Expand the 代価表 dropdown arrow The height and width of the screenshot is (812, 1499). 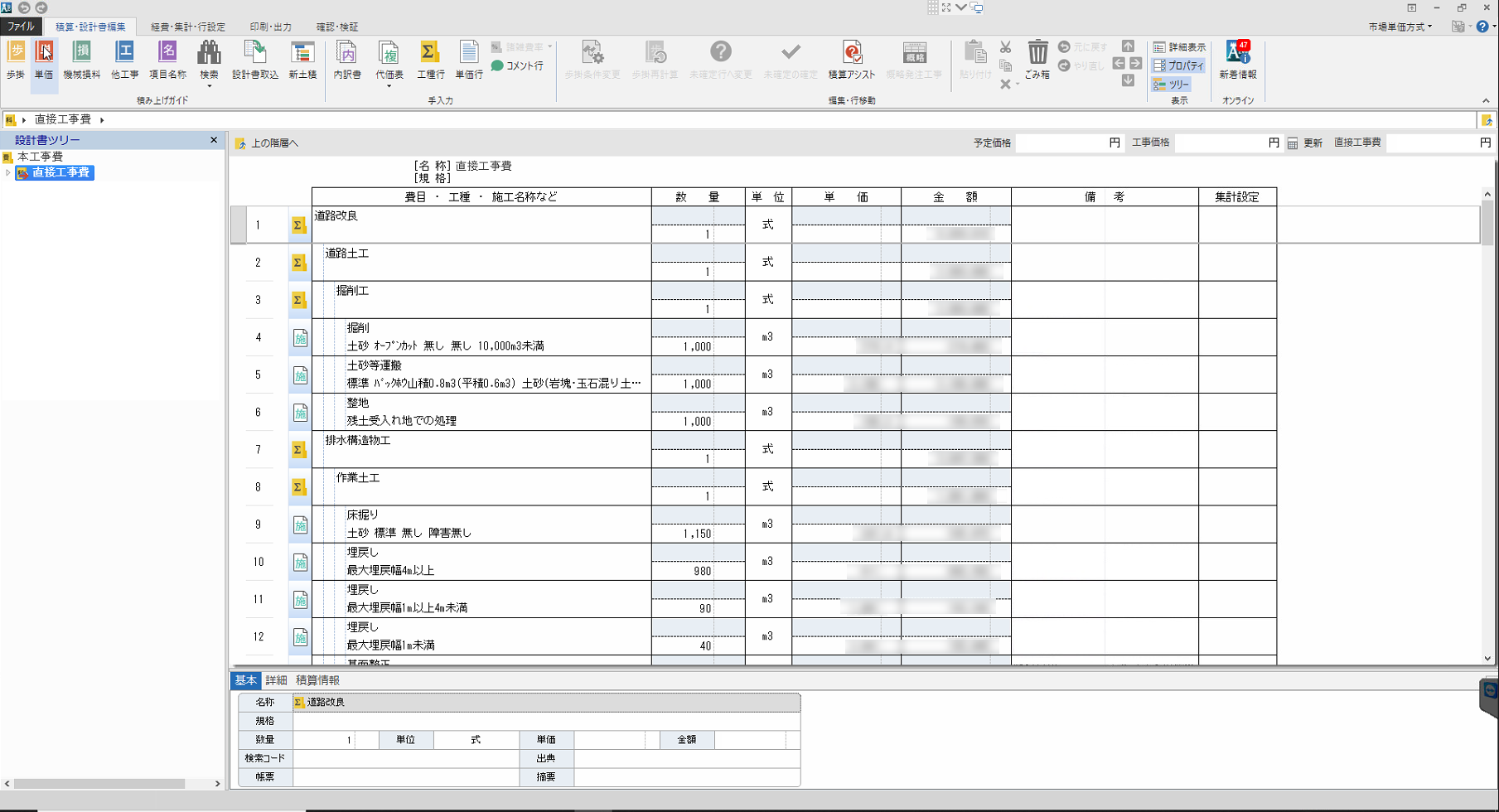pos(389,86)
